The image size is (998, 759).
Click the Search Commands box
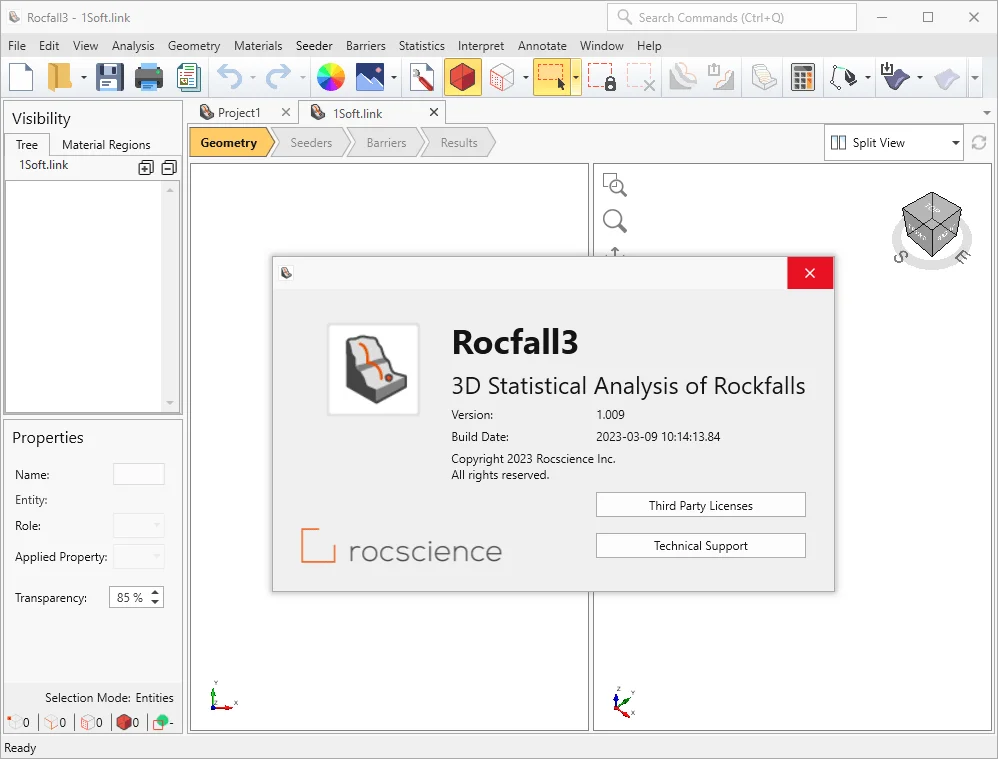point(732,17)
